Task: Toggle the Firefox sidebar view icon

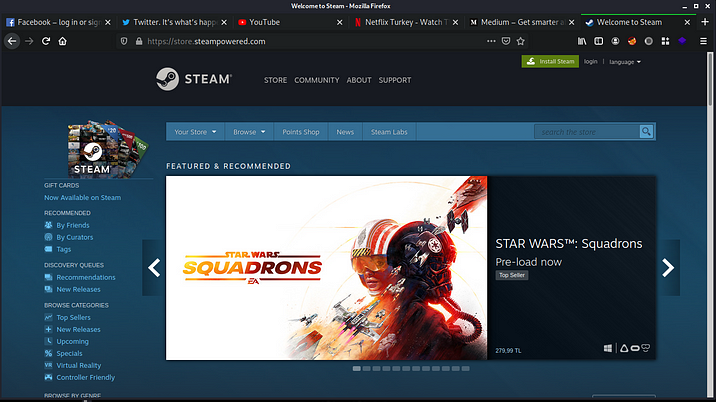Action: pyautogui.click(x=599, y=41)
